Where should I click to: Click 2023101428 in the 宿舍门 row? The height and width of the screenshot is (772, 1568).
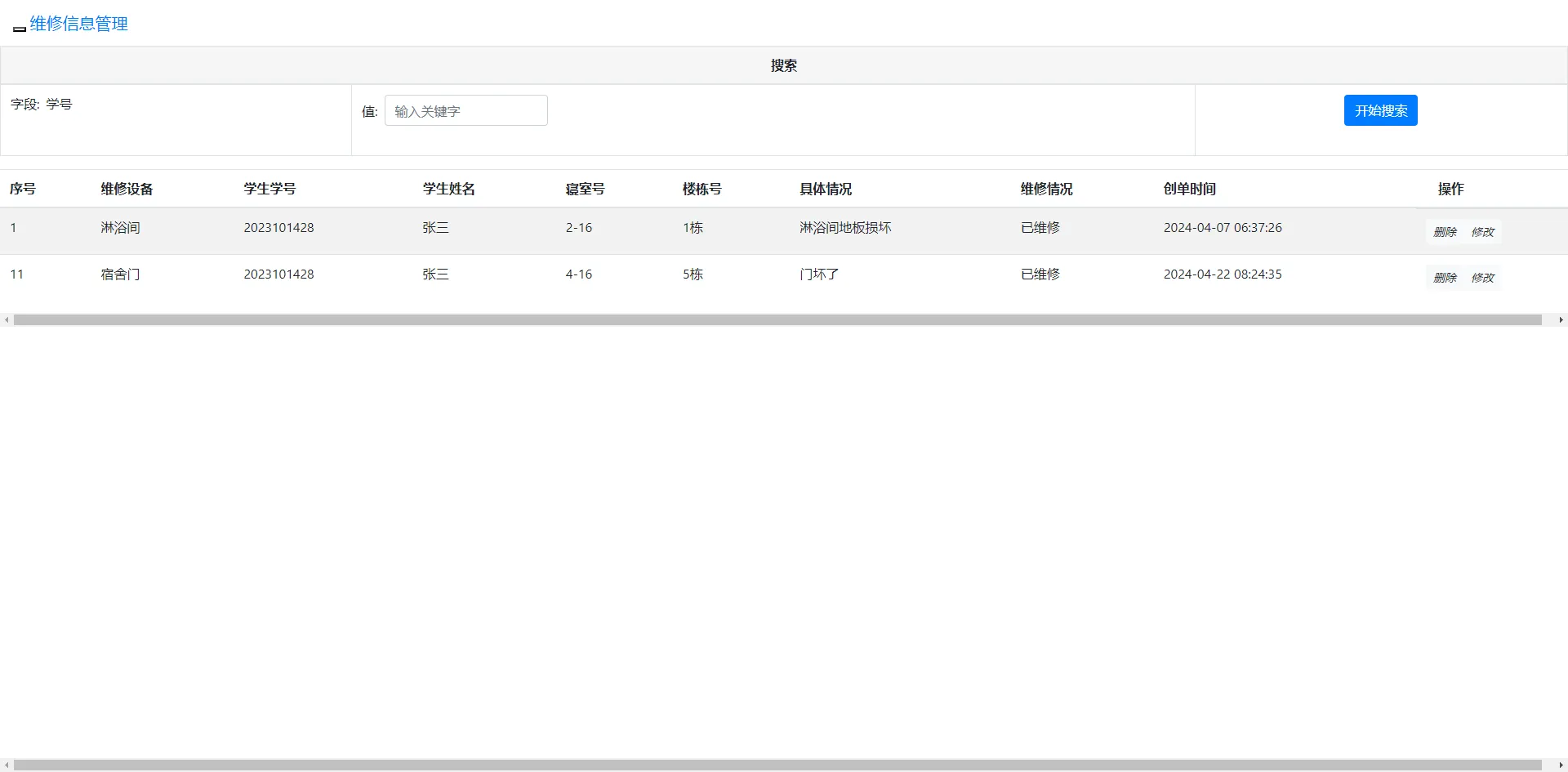coord(278,274)
